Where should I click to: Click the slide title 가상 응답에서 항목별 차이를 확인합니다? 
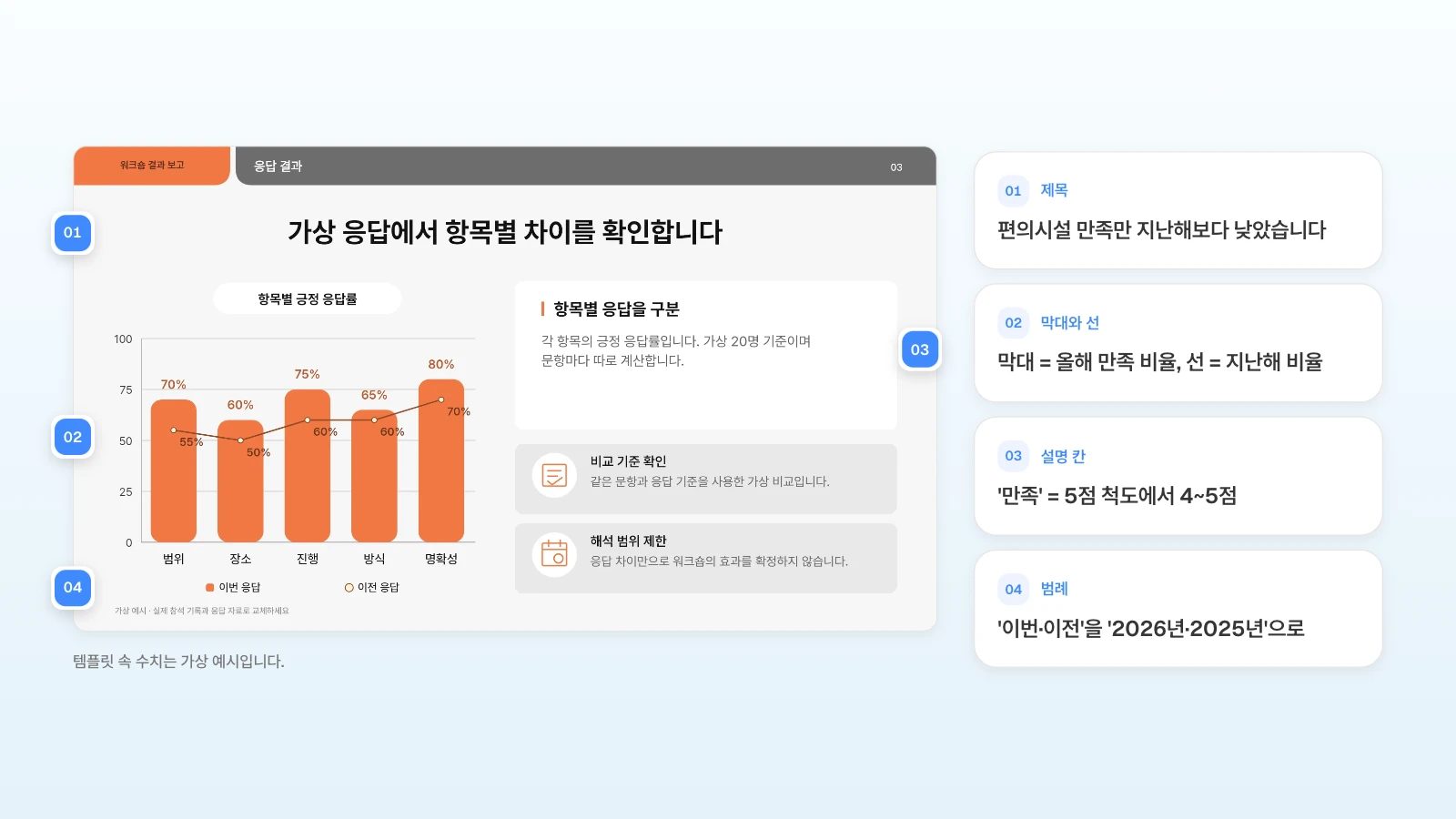tap(505, 232)
